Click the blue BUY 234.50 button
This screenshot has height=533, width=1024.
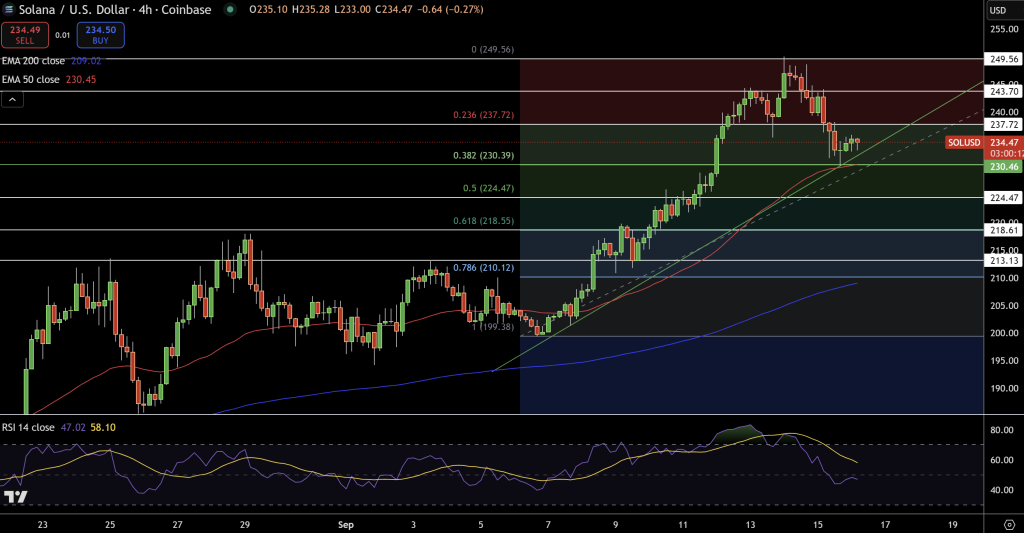(101, 35)
